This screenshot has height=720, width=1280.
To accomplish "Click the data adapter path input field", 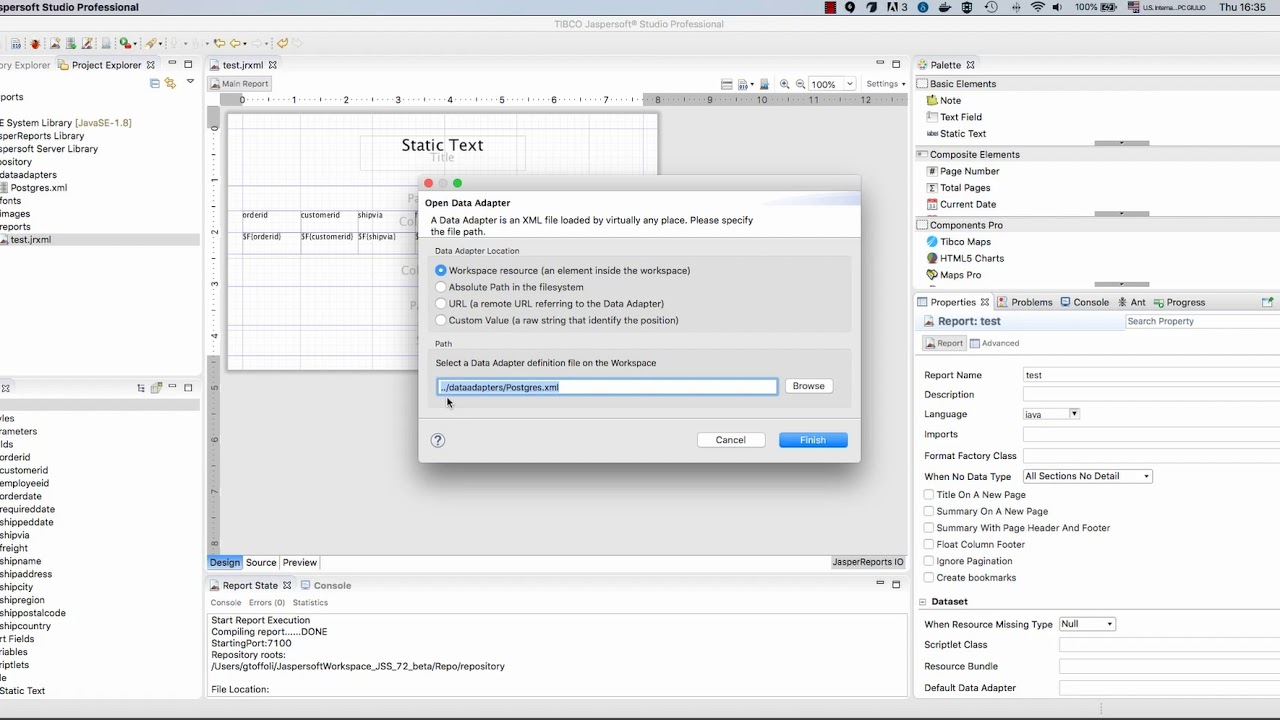I will [607, 387].
